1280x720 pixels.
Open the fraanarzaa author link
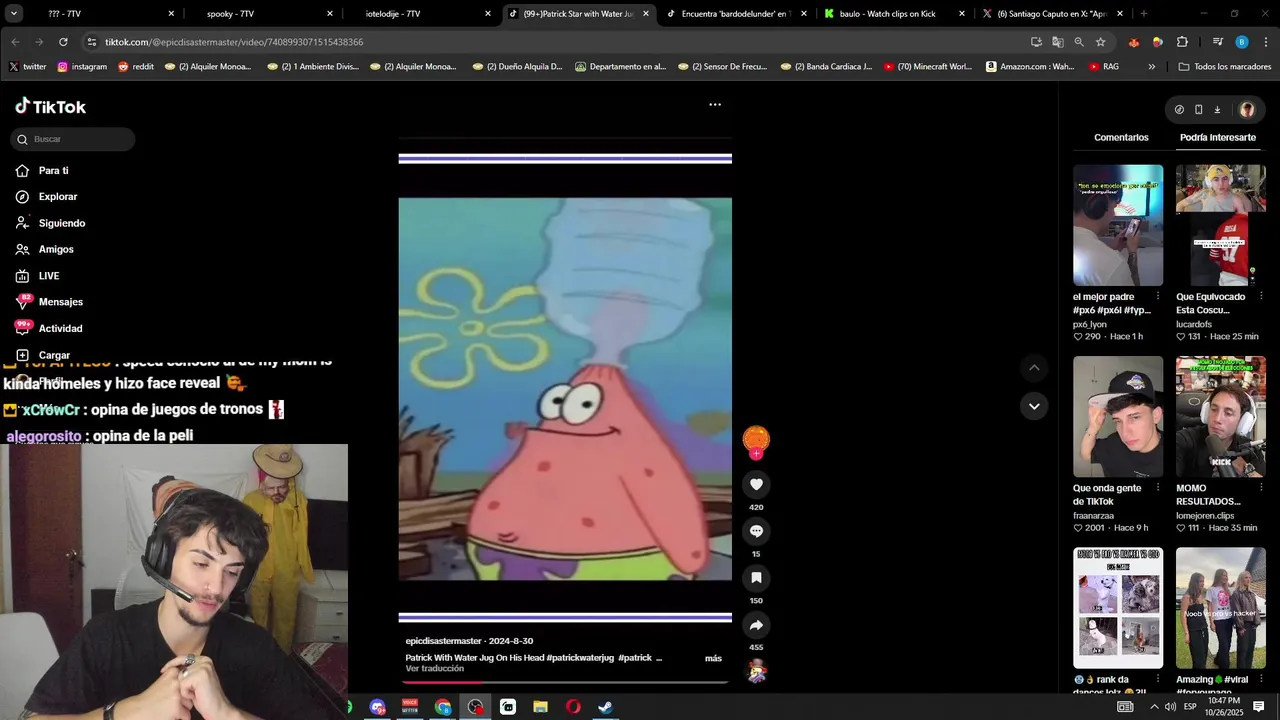tap(1093, 515)
